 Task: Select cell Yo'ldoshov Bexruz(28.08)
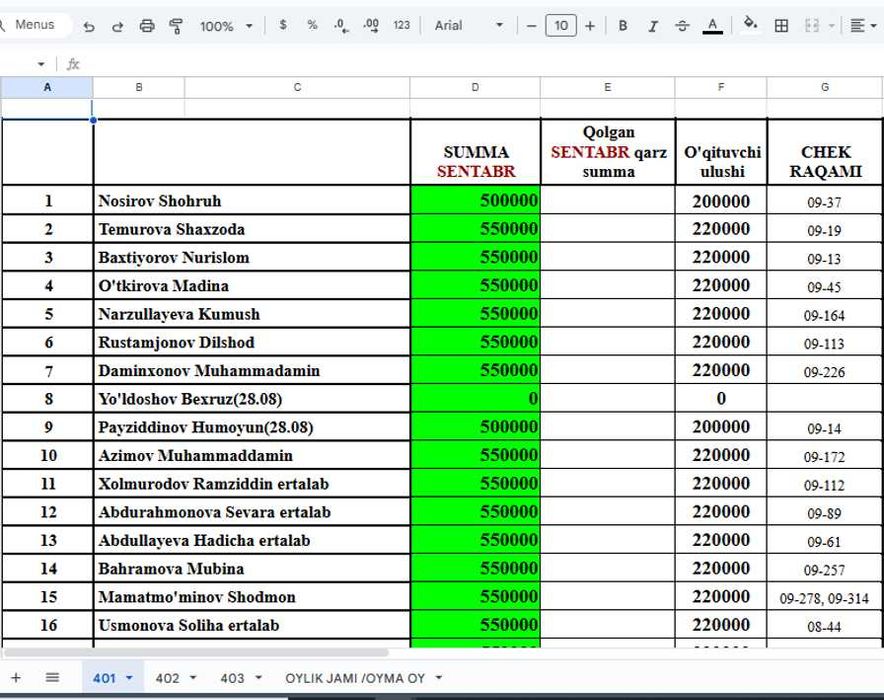[252, 398]
